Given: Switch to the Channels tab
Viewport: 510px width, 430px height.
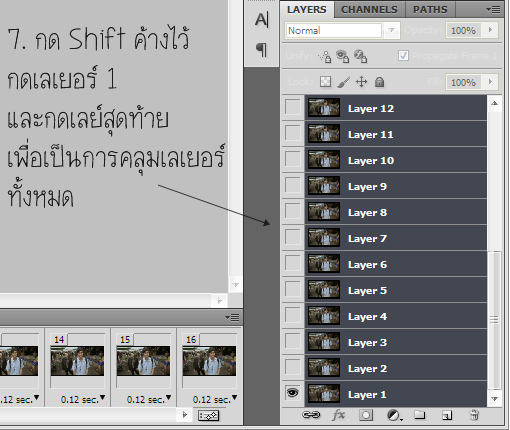Looking at the screenshot, I should tap(369, 9).
